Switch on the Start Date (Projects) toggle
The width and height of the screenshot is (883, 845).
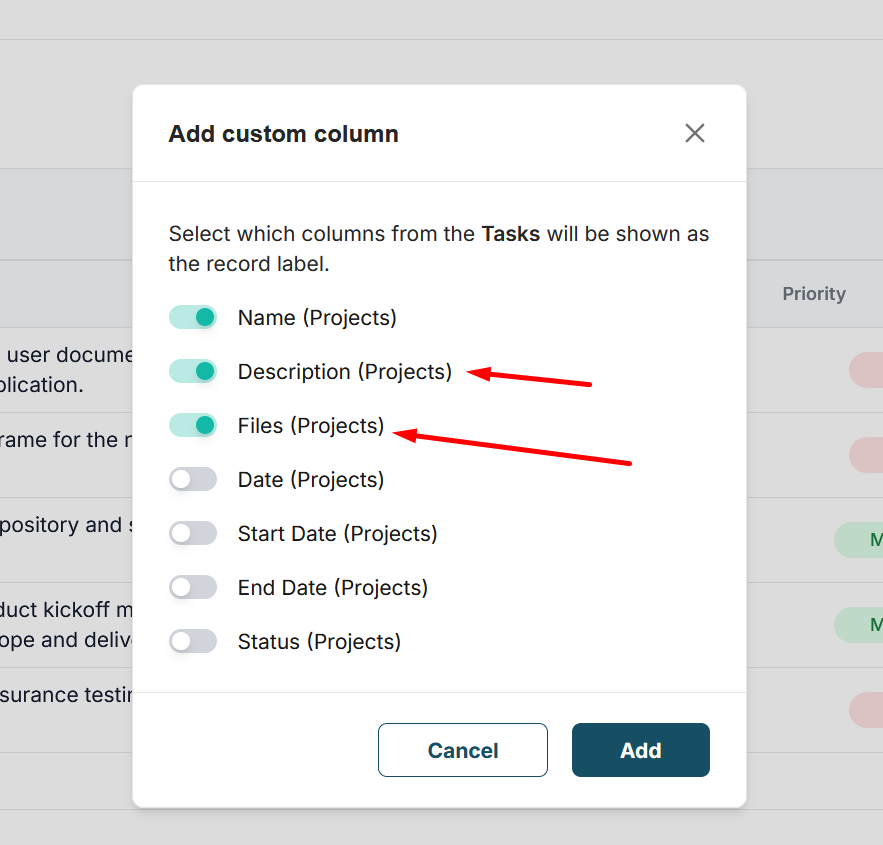(193, 534)
